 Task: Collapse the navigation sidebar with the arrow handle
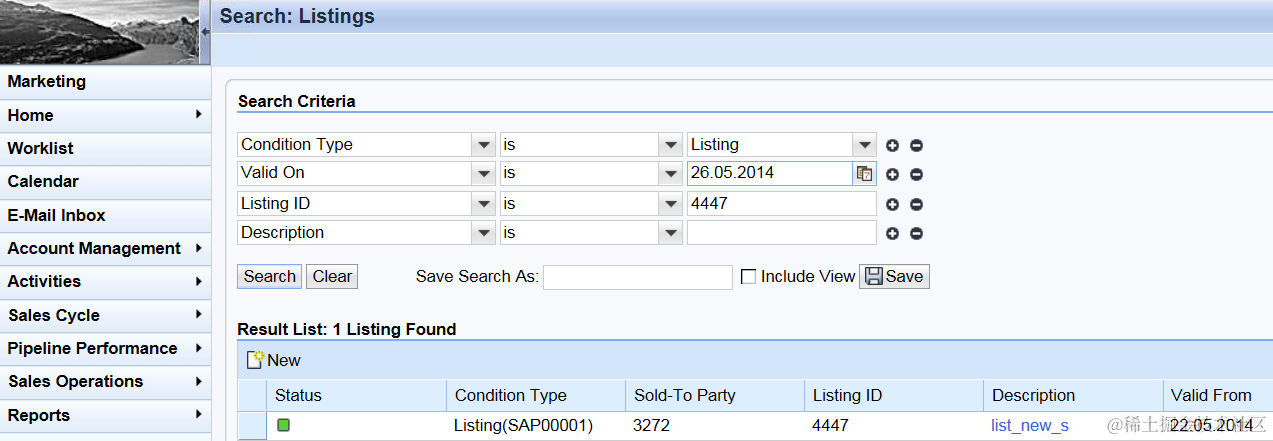pyautogui.click(x=205, y=32)
